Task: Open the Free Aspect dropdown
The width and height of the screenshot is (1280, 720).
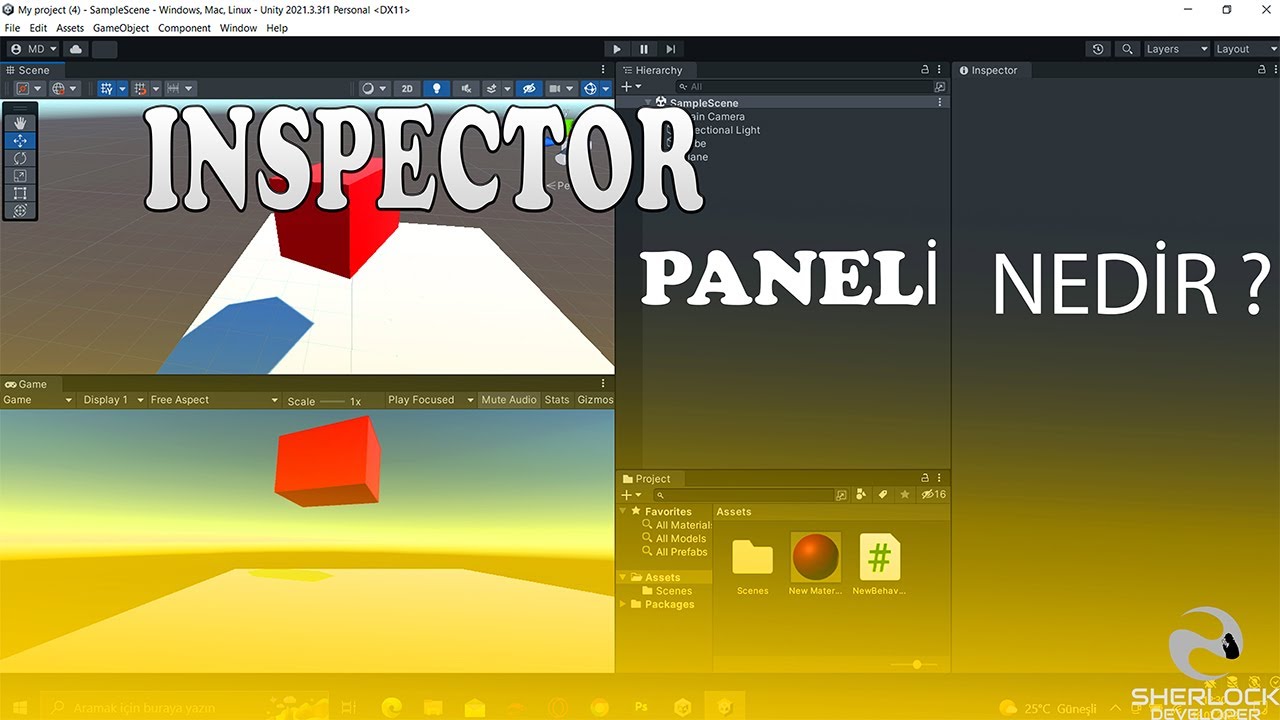Action: (x=214, y=400)
